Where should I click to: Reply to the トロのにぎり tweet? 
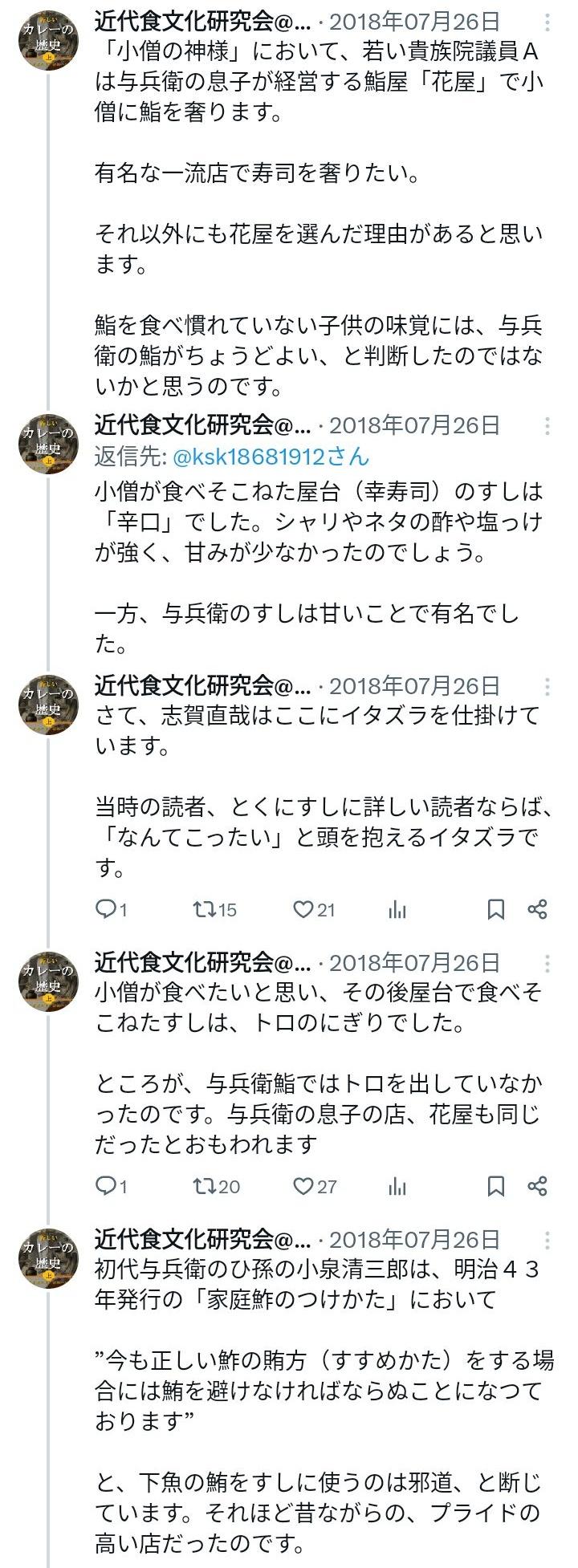107,1185
